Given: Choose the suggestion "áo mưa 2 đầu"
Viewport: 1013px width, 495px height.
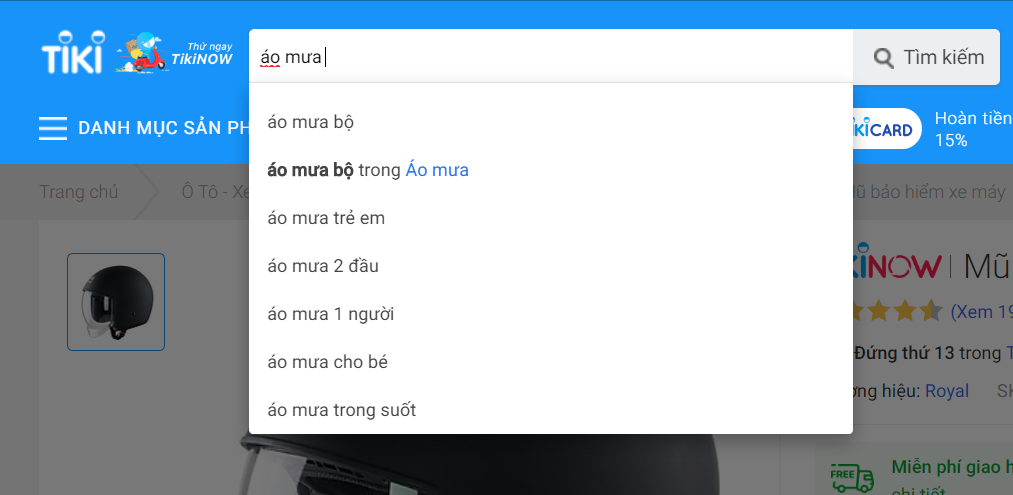Looking at the screenshot, I should point(323,266).
